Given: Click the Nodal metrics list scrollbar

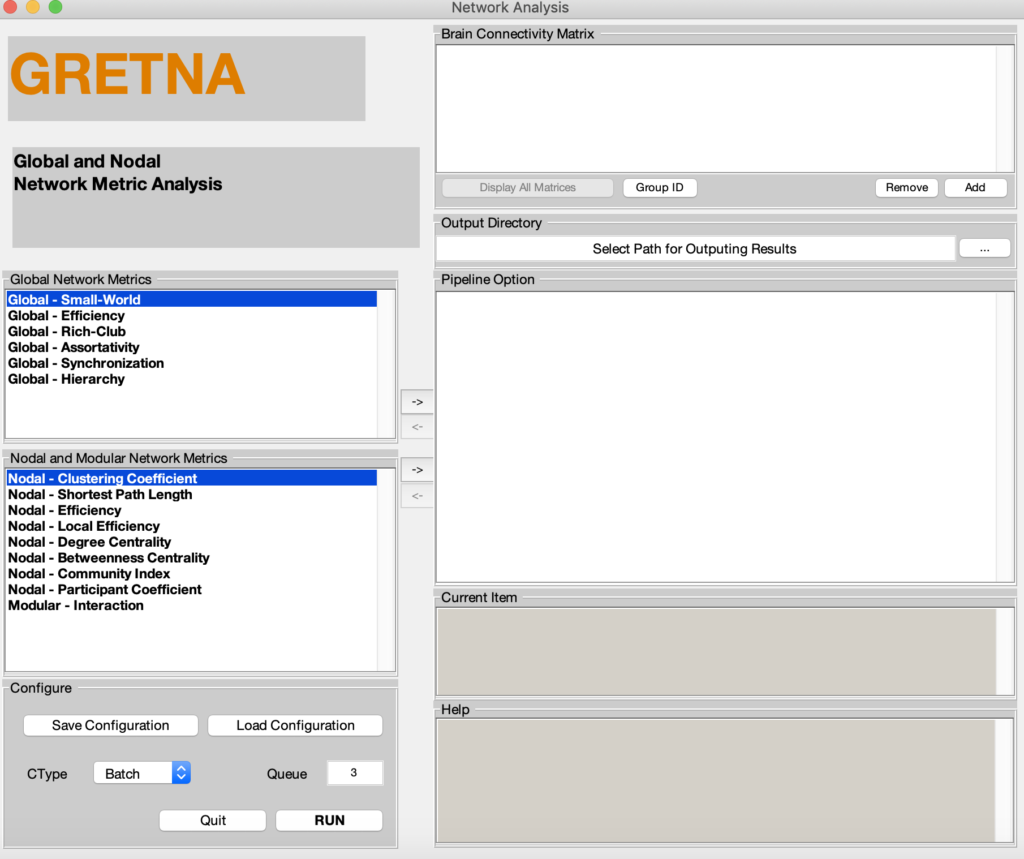Looking at the screenshot, I should pos(387,570).
